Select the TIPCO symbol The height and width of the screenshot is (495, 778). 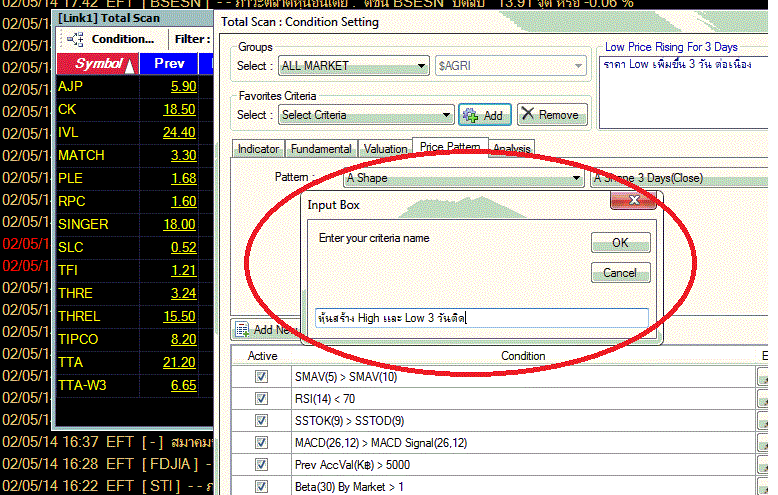pos(78,339)
